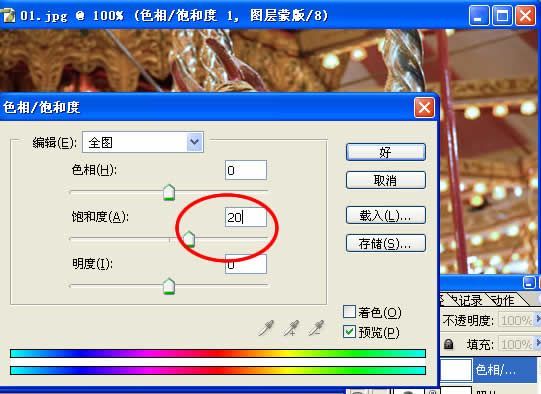This screenshot has width=541, height=394.
Task: Click the 明度 lightness slider handle
Action: tap(169, 286)
